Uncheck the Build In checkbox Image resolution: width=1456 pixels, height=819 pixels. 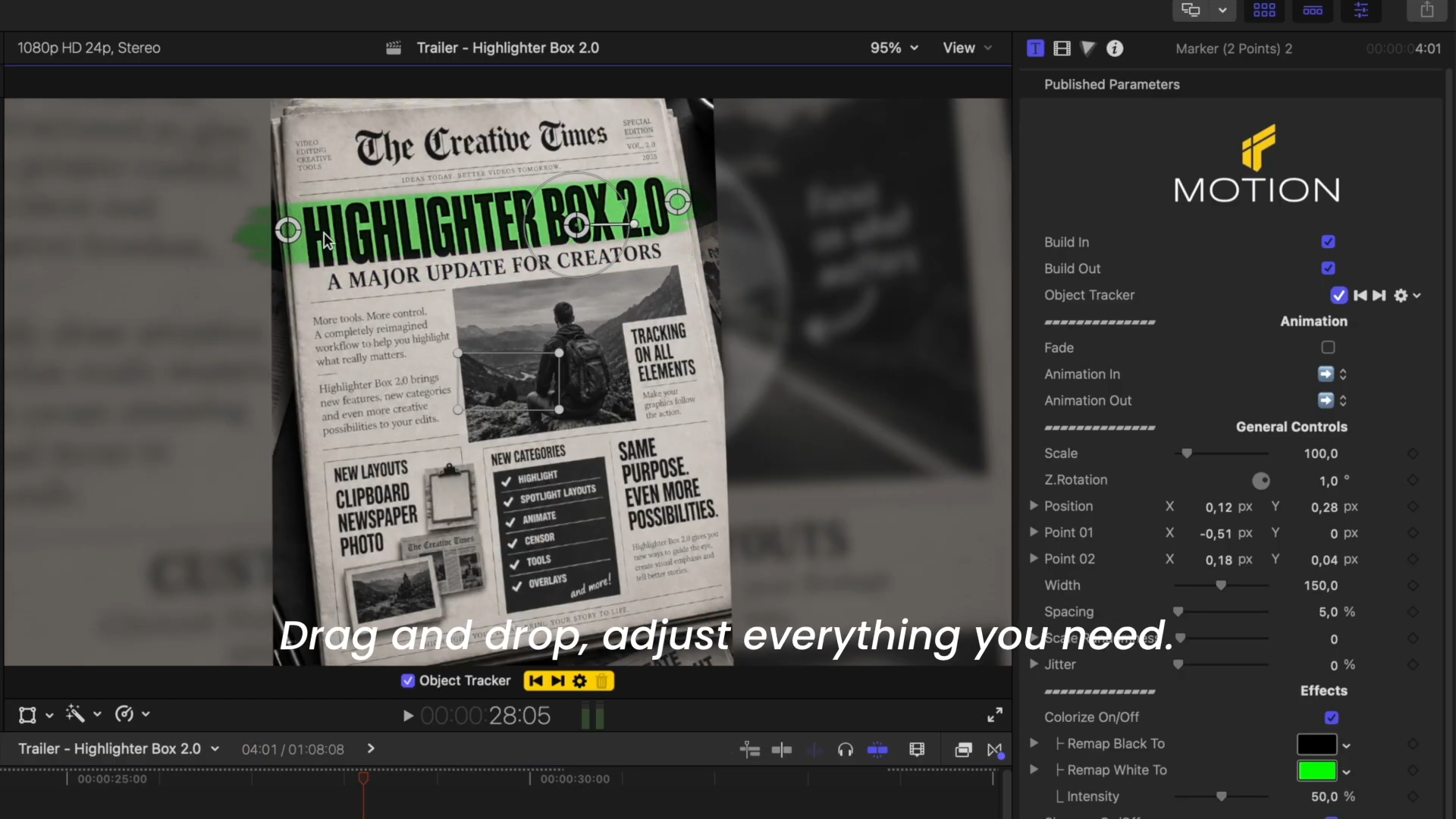(1328, 242)
